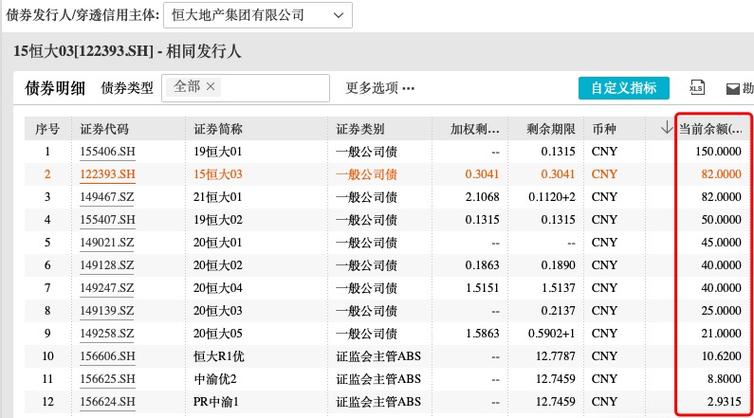The width and height of the screenshot is (754, 418).
Task: Click remaining term value 0.1120+2
Action: tap(552, 197)
